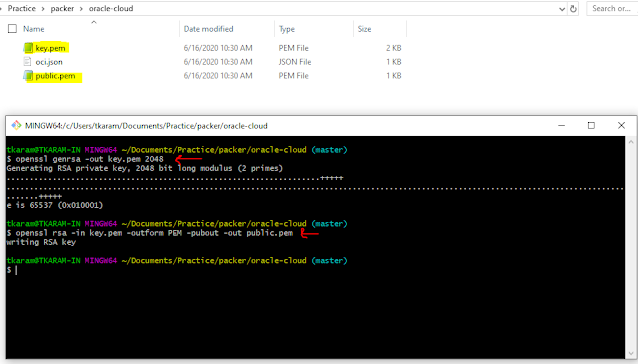Sort files by Name column
Viewport: 638px width, 364px height.
point(34,29)
